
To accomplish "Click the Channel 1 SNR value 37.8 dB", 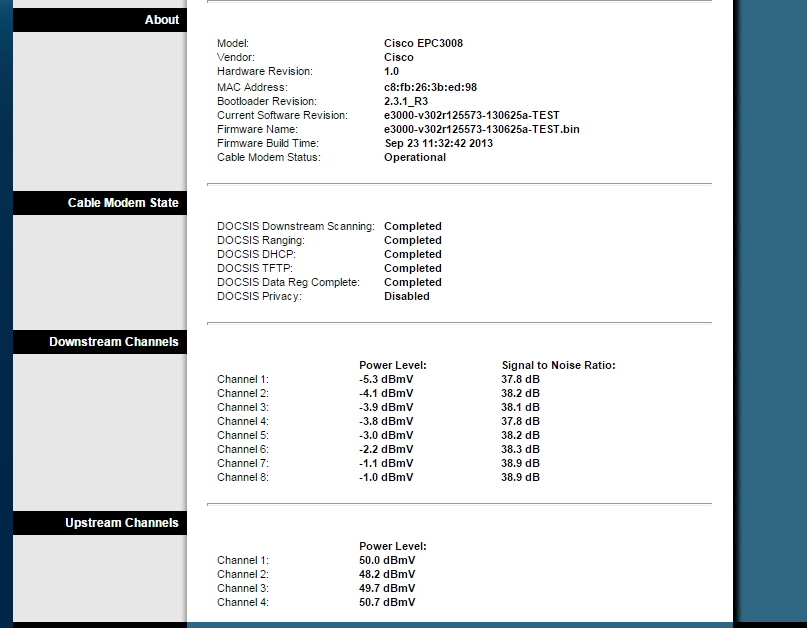I will (520, 379).
